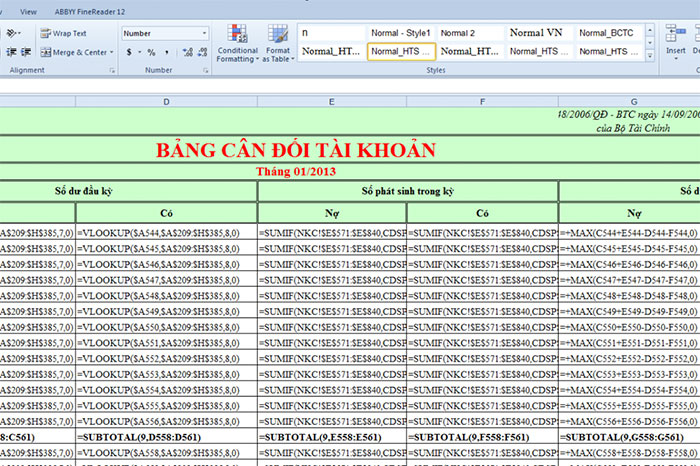Select cell with =VLOOKUP($A550,$A$209:$H$385,8,0)

click(167, 327)
